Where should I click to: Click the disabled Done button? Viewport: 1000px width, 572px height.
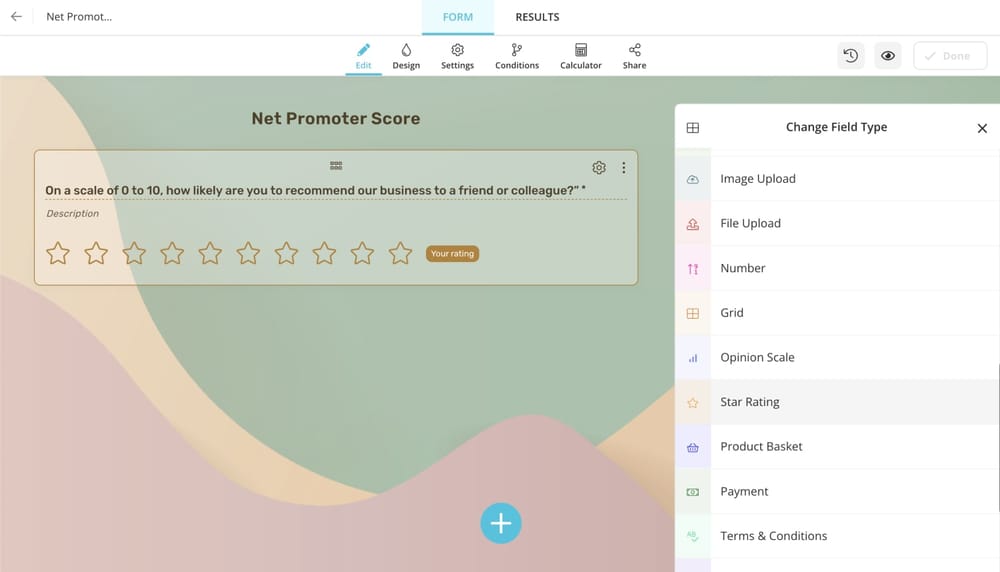pos(949,56)
